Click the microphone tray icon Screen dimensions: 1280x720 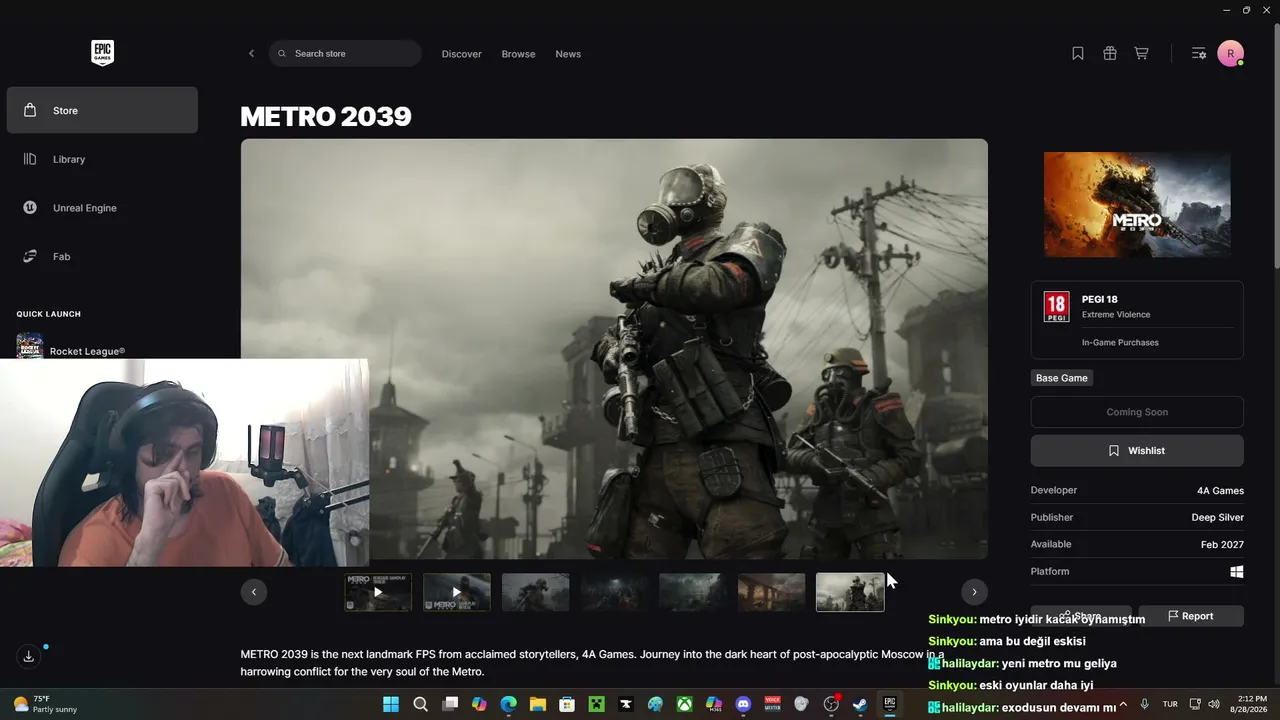coord(1144,704)
